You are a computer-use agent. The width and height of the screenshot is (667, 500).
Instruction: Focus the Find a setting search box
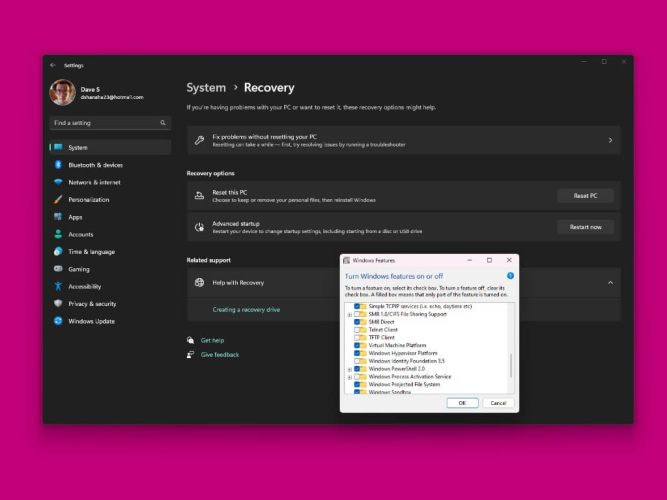point(110,123)
